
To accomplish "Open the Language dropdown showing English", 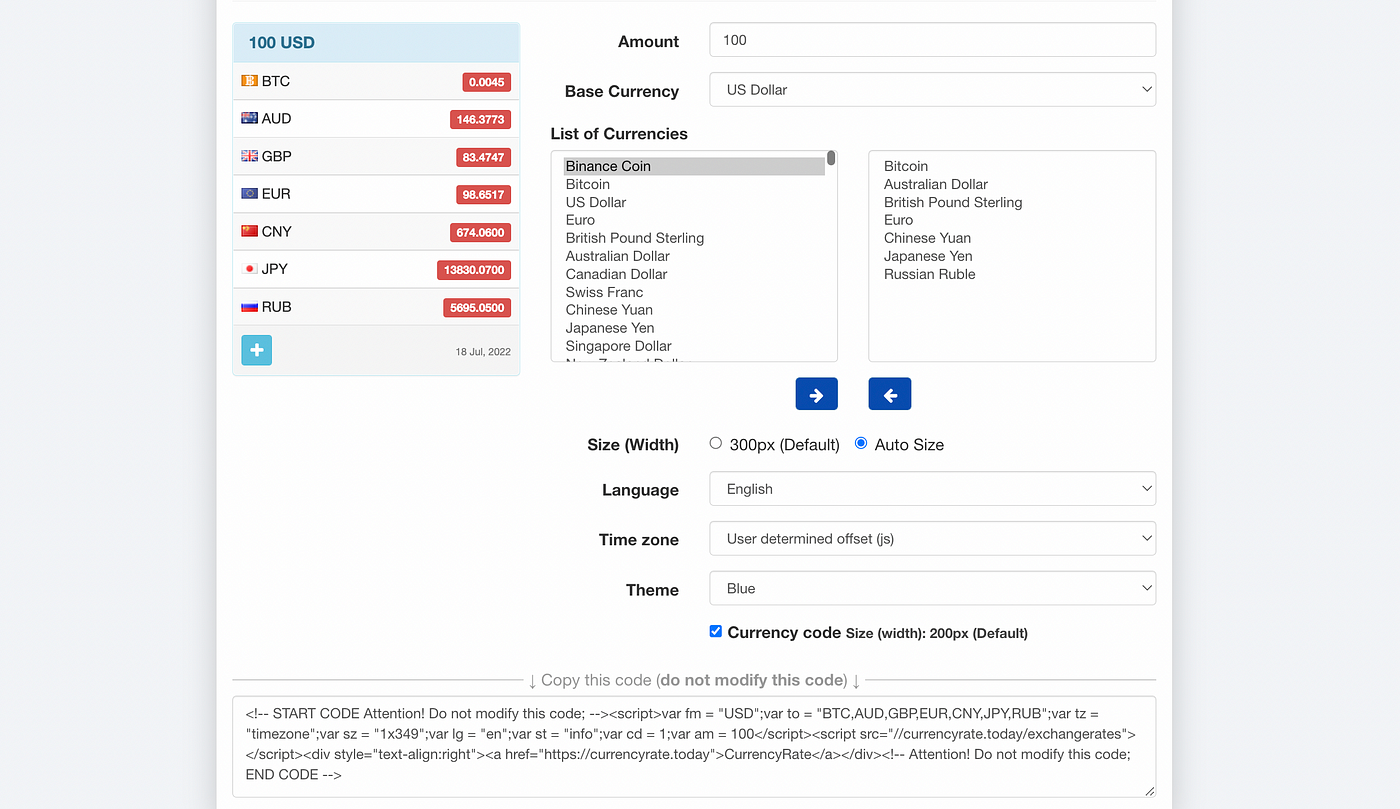I will click(932, 489).
